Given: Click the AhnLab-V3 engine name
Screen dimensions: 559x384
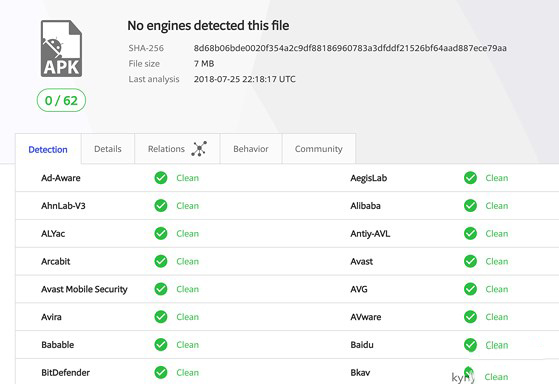Looking at the screenshot, I should pos(63,206).
